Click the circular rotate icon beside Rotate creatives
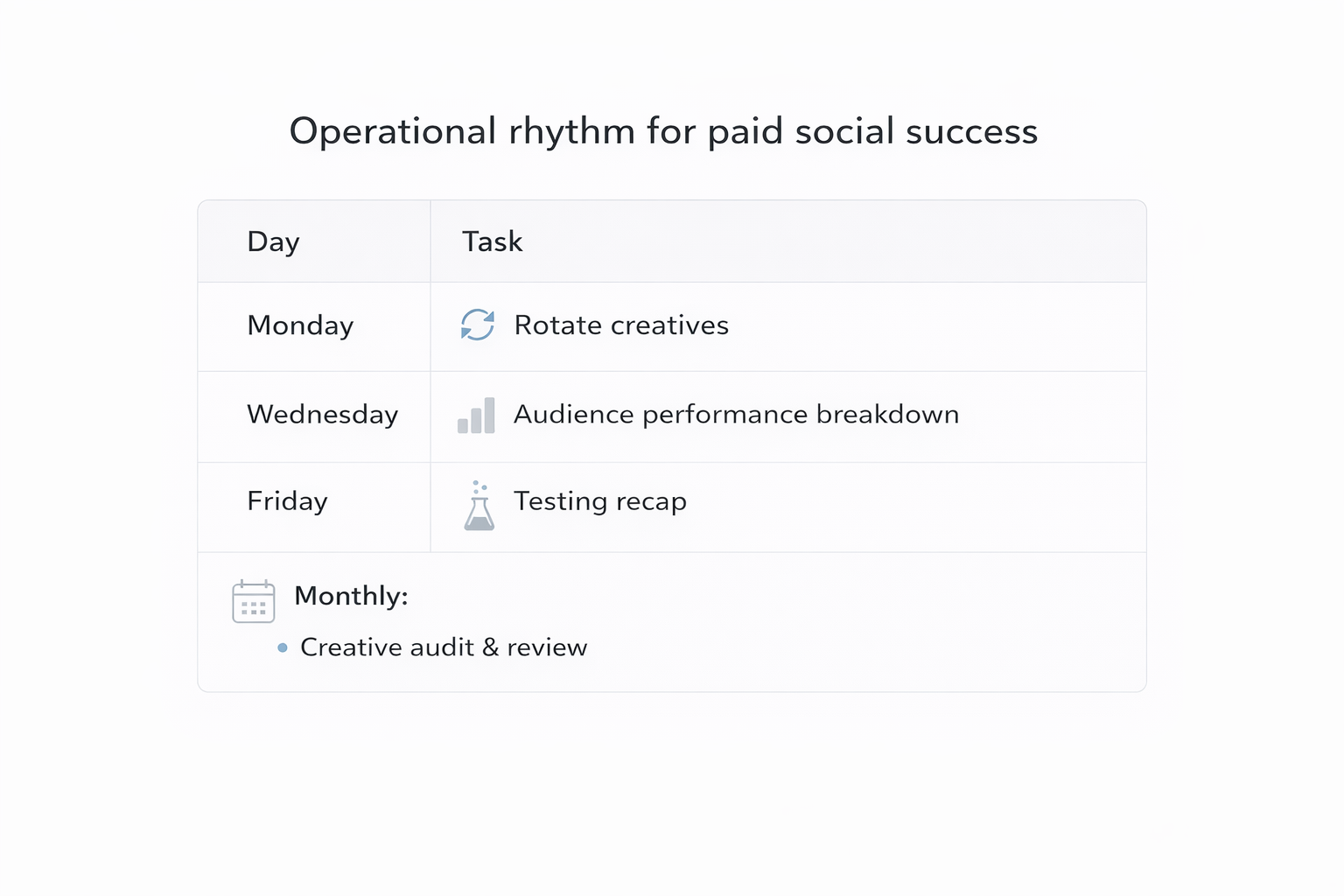The image size is (1344, 896). (477, 325)
